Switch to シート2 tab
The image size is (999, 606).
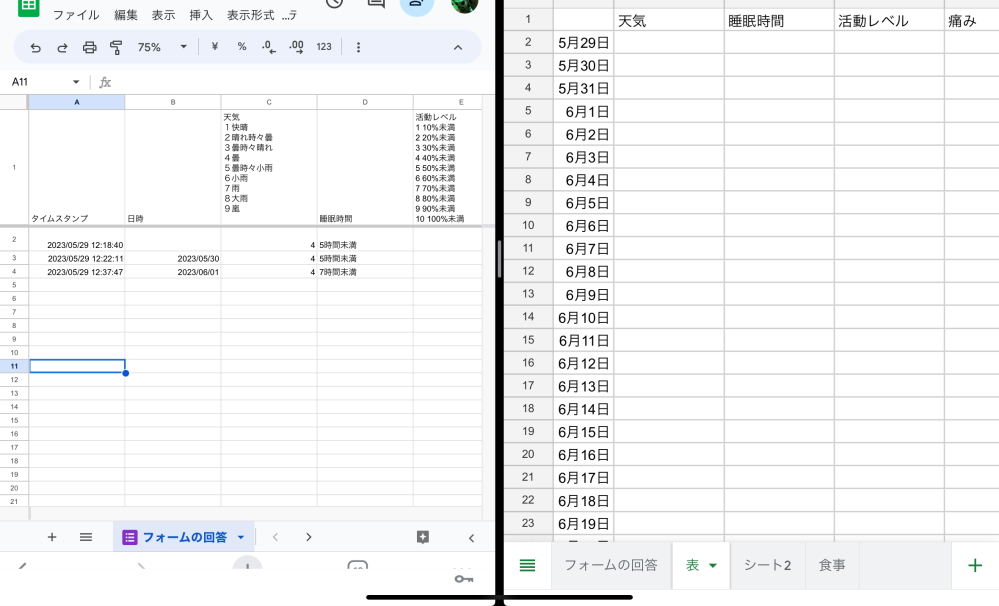pos(767,565)
